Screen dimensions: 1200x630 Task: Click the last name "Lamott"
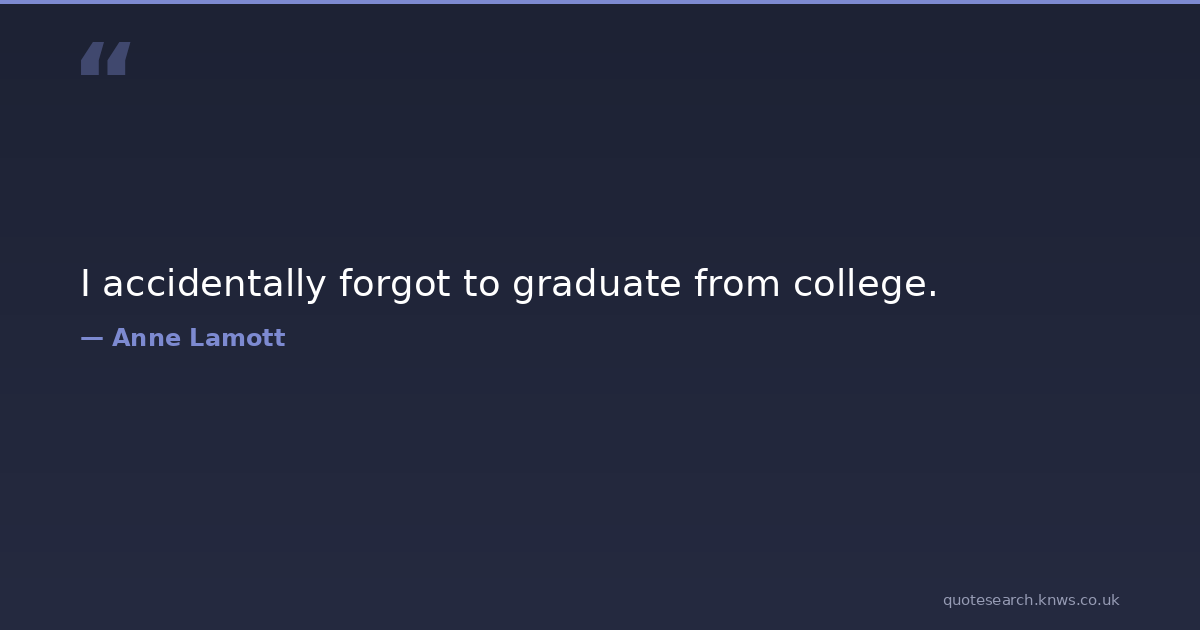click(x=237, y=338)
